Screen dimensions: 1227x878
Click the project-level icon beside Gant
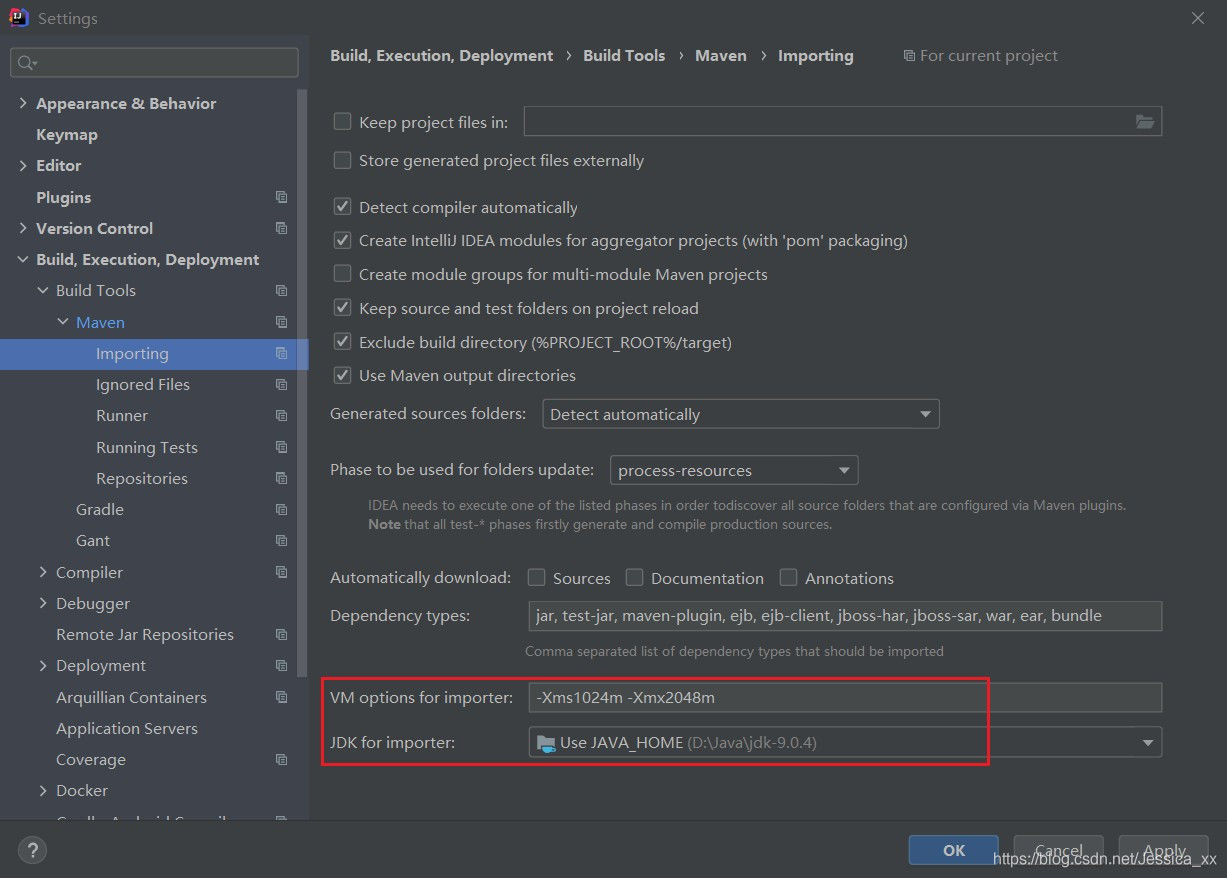281,540
